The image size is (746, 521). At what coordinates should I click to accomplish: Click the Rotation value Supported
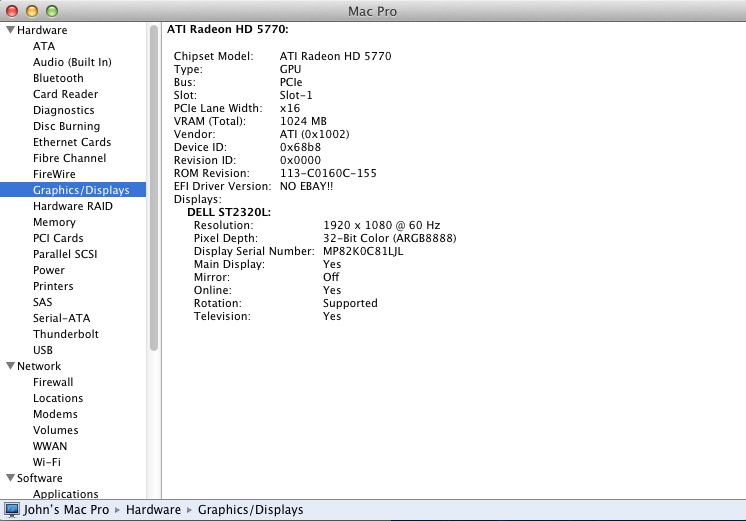[x=350, y=303]
